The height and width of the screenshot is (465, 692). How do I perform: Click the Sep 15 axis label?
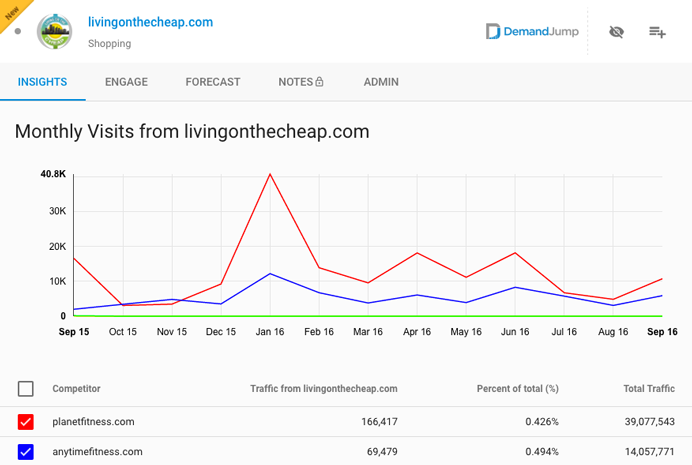(74, 332)
